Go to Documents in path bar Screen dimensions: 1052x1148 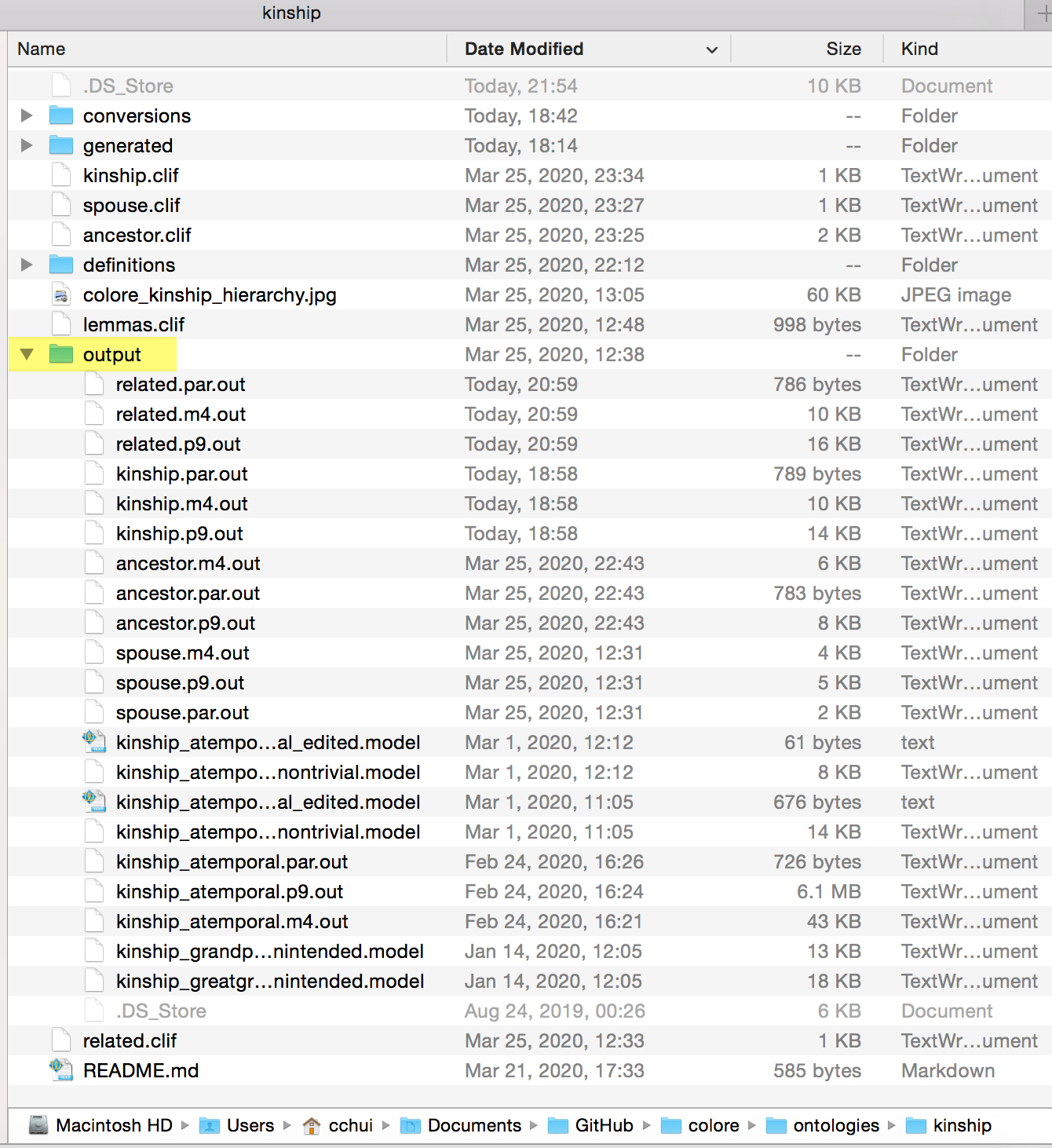coord(474,1125)
